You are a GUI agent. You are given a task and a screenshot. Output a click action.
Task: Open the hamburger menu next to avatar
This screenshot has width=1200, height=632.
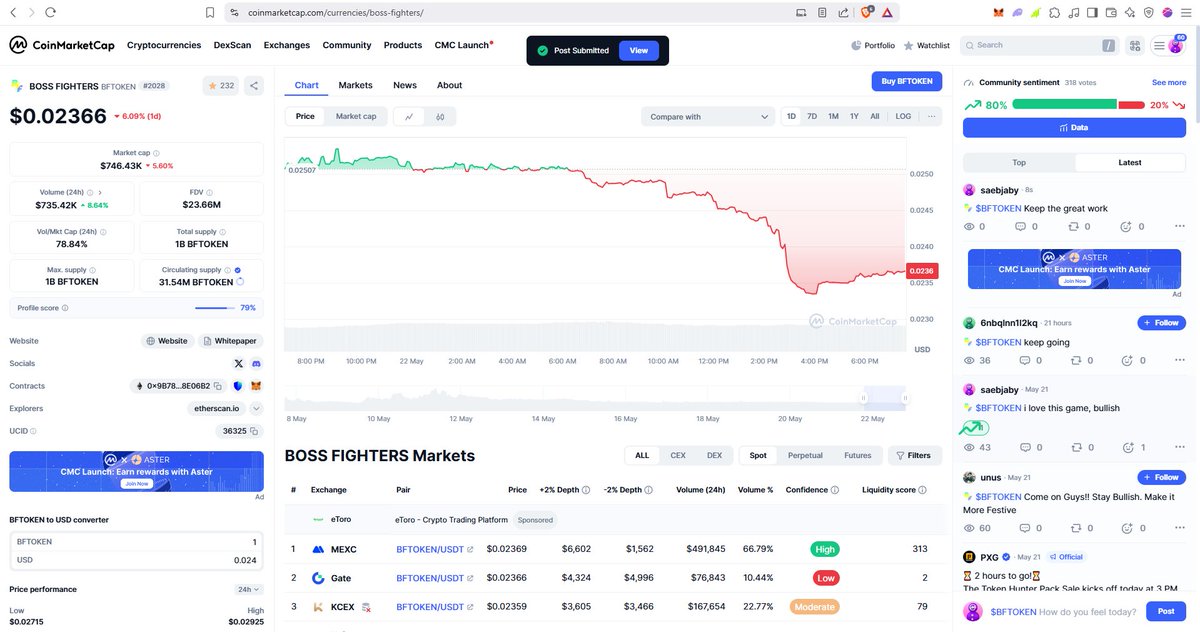tap(1159, 45)
